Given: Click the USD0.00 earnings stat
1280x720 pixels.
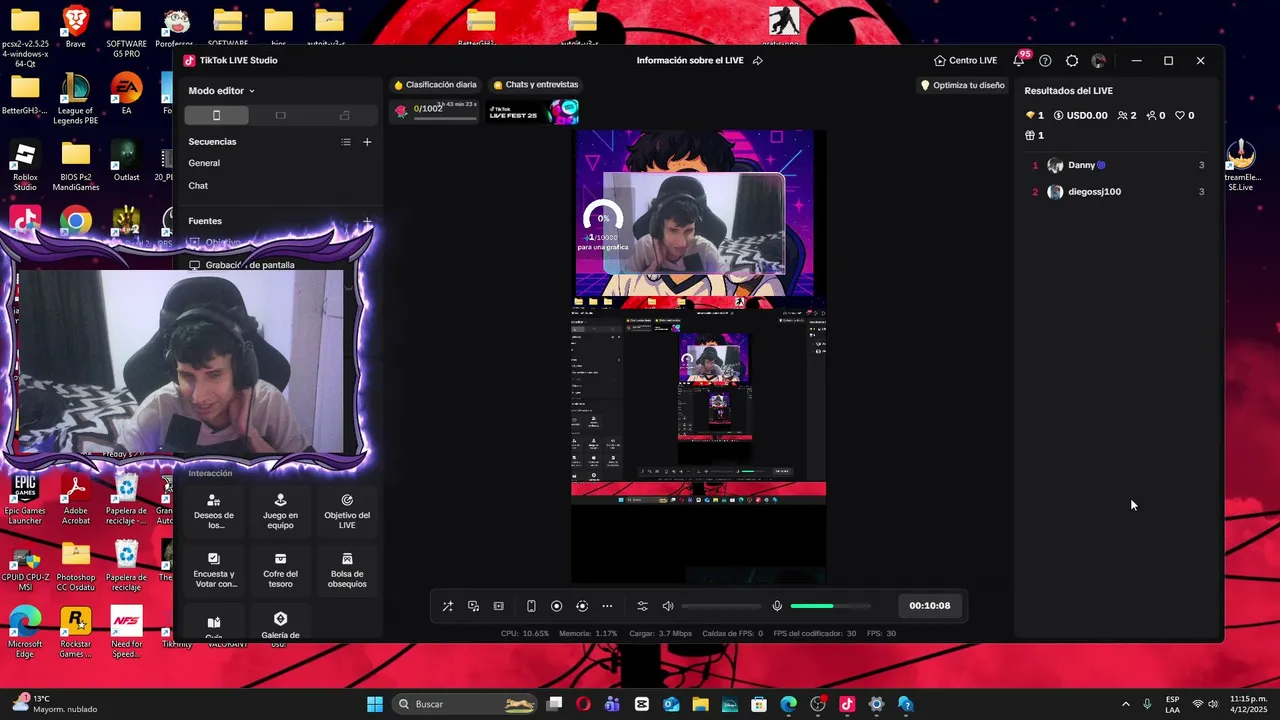Looking at the screenshot, I should pos(1081,116).
